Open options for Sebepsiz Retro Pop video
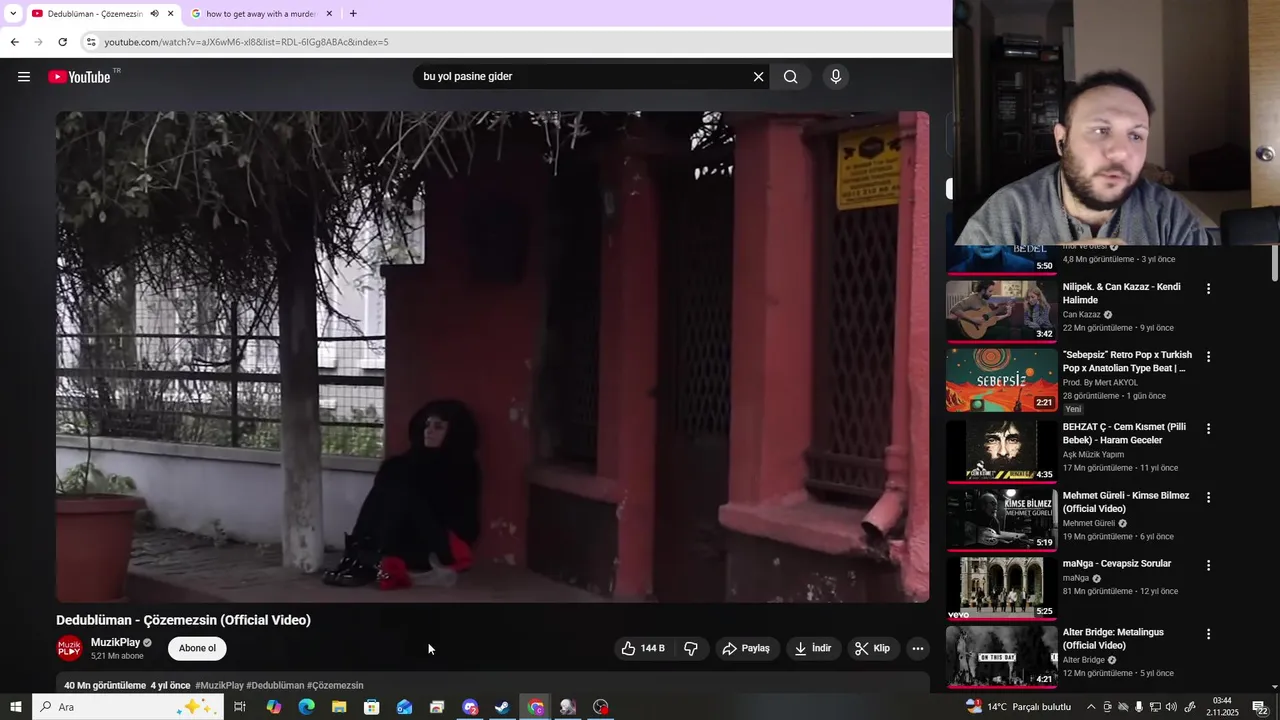The image size is (1280, 720). 1208,357
